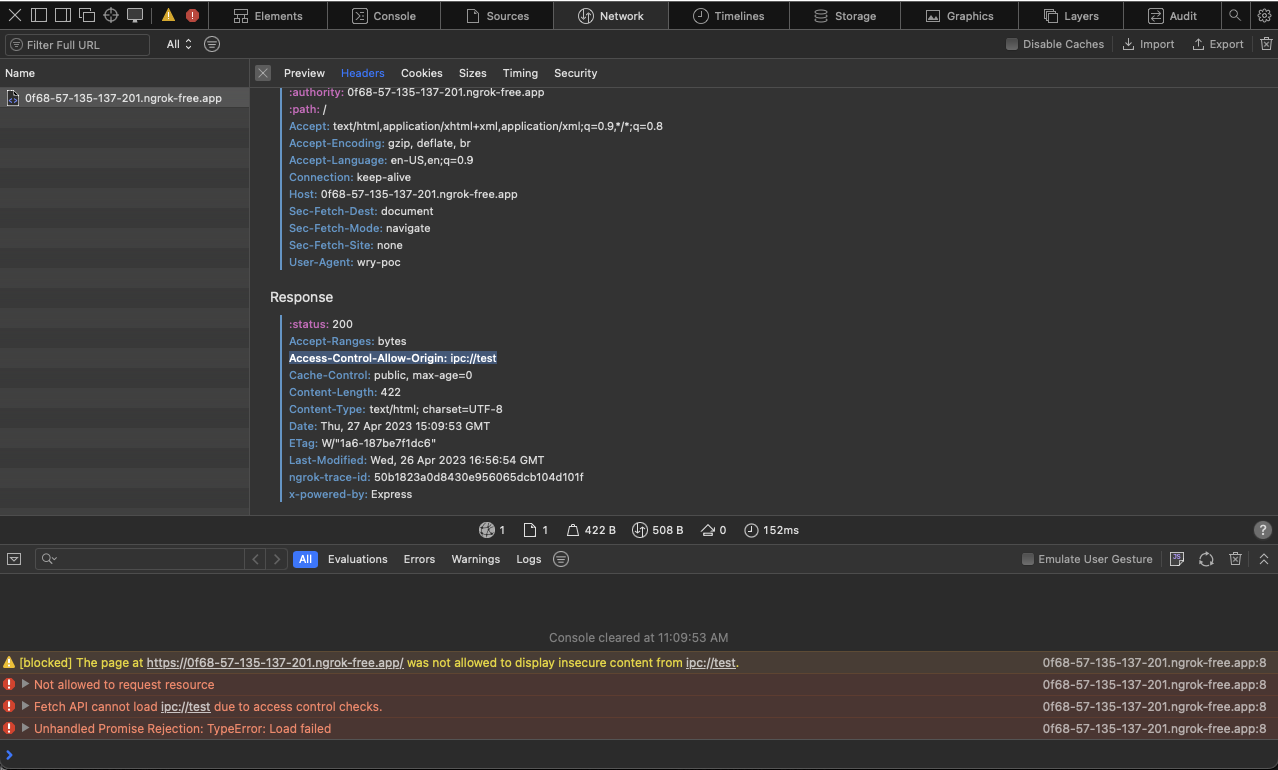Image resolution: width=1278 pixels, height=770 pixels.
Task: Clear console messages with the trash icon
Action: pyautogui.click(x=1235, y=559)
